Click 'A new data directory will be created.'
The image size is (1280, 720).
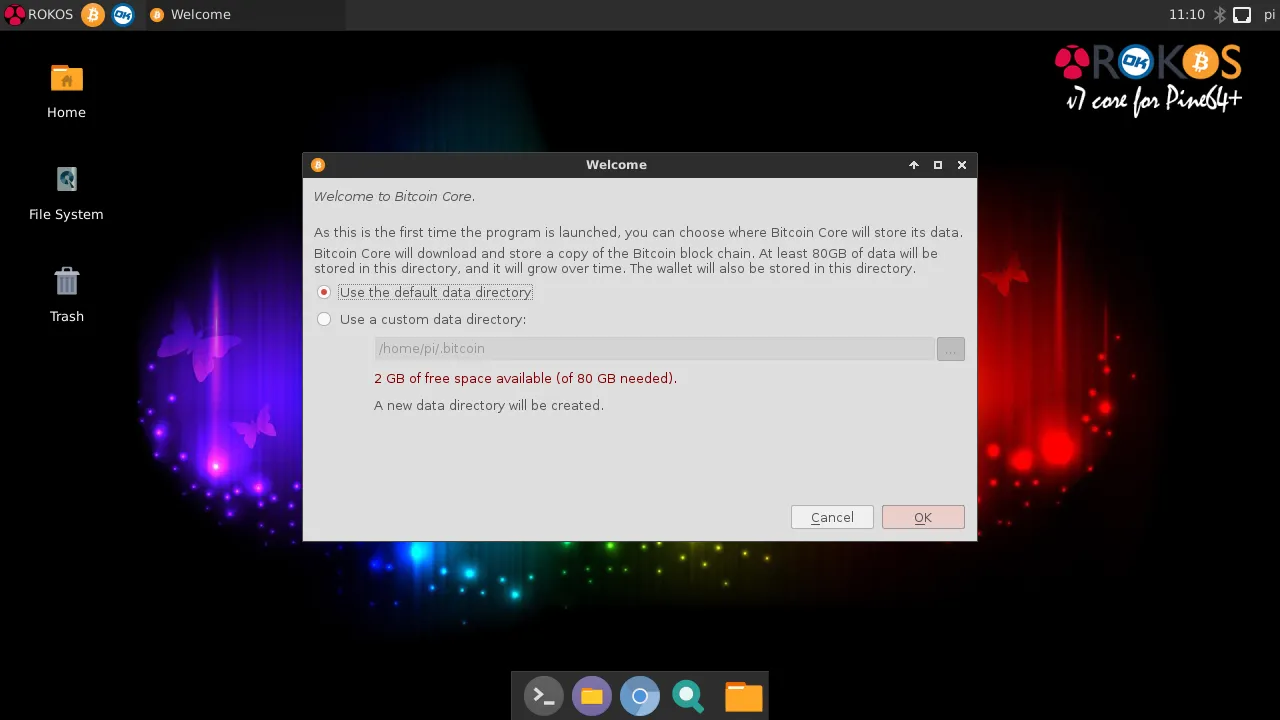pos(489,405)
